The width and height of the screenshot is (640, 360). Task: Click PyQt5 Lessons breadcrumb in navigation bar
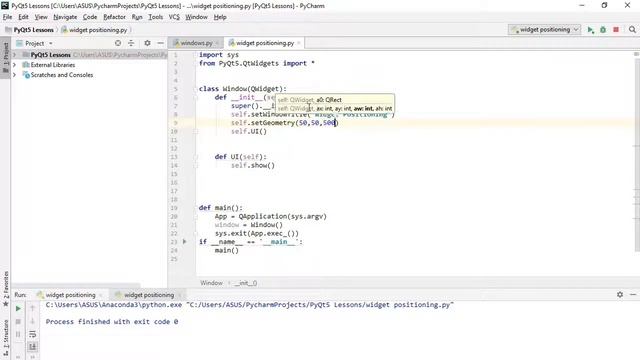click(33, 30)
